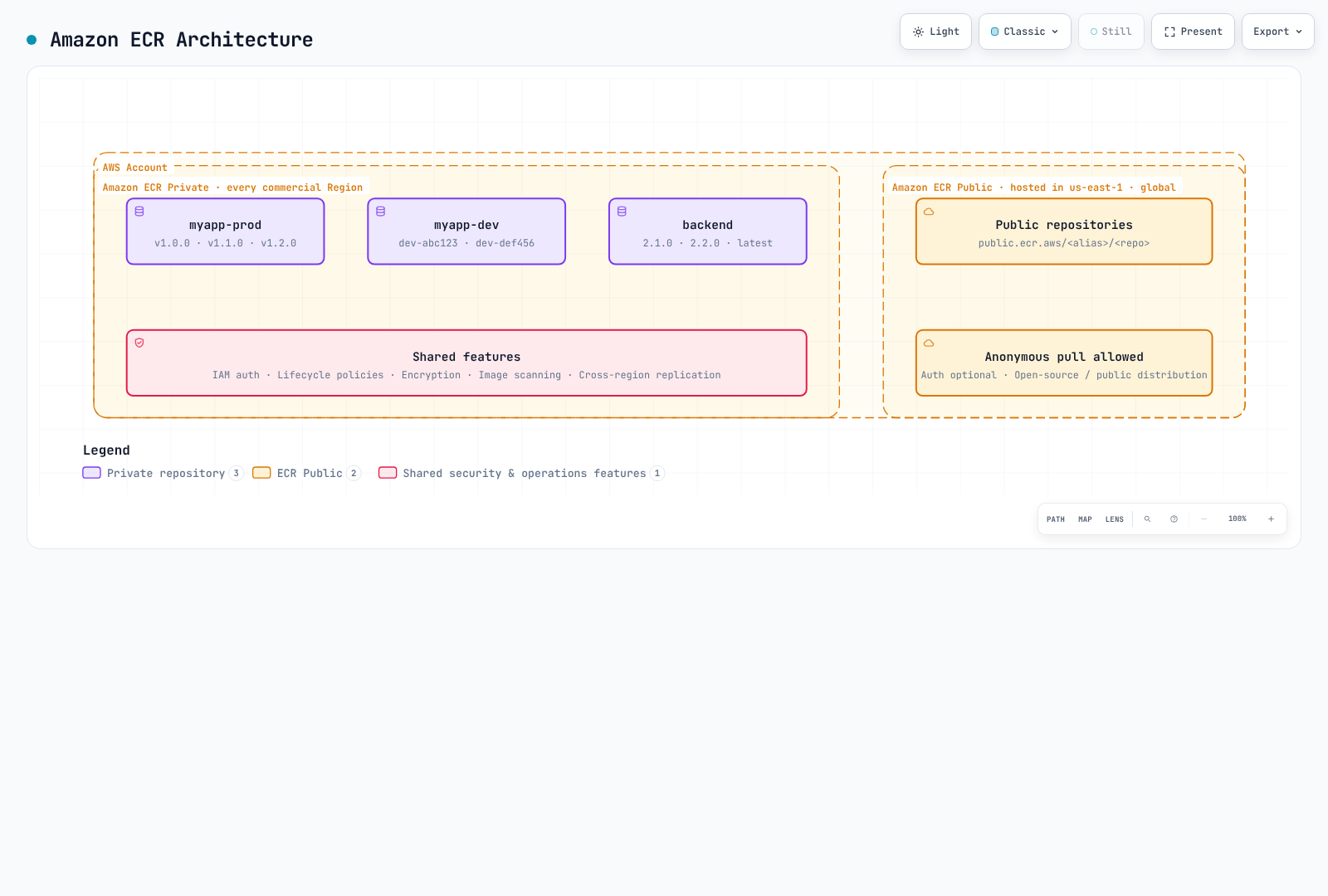Screen dimensions: 1328x896
Task: Click the count badge 3 beside Private repository
Action: click(x=237, y=474)
